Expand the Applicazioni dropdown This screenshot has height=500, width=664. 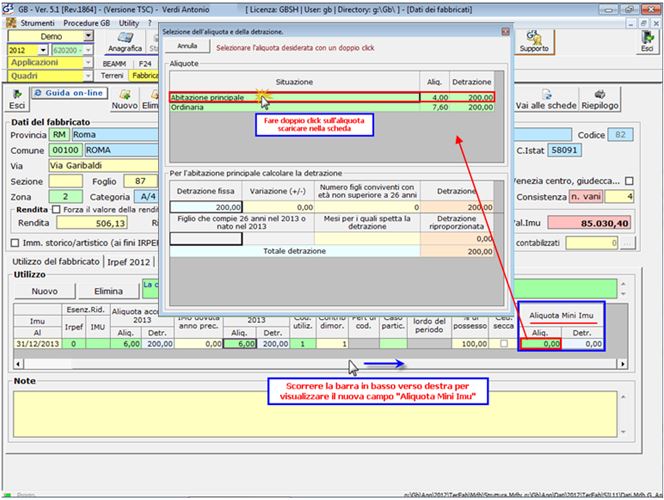(88, 63)
